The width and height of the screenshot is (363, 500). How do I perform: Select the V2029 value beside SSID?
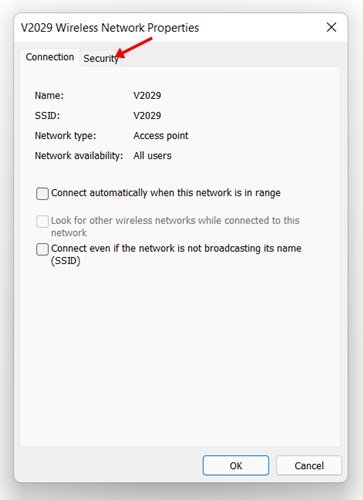(x=147, y=116)
